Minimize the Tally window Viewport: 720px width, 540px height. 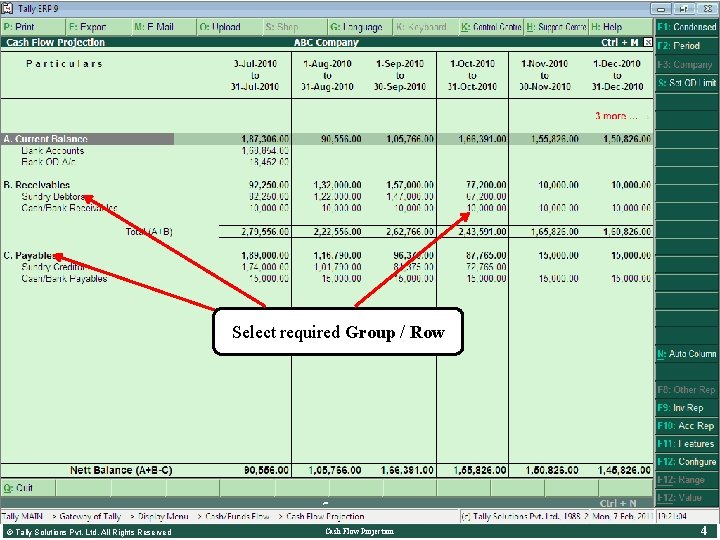coord(661,9)
